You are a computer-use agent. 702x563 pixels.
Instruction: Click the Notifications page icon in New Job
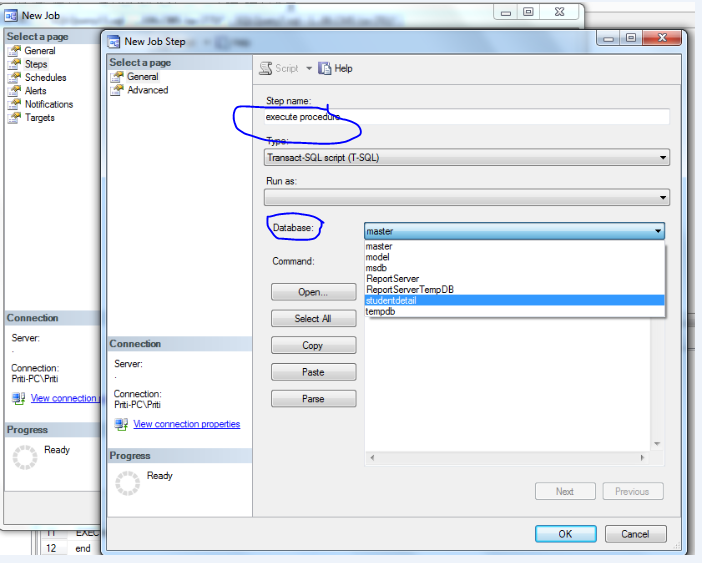tap(15, 104)
